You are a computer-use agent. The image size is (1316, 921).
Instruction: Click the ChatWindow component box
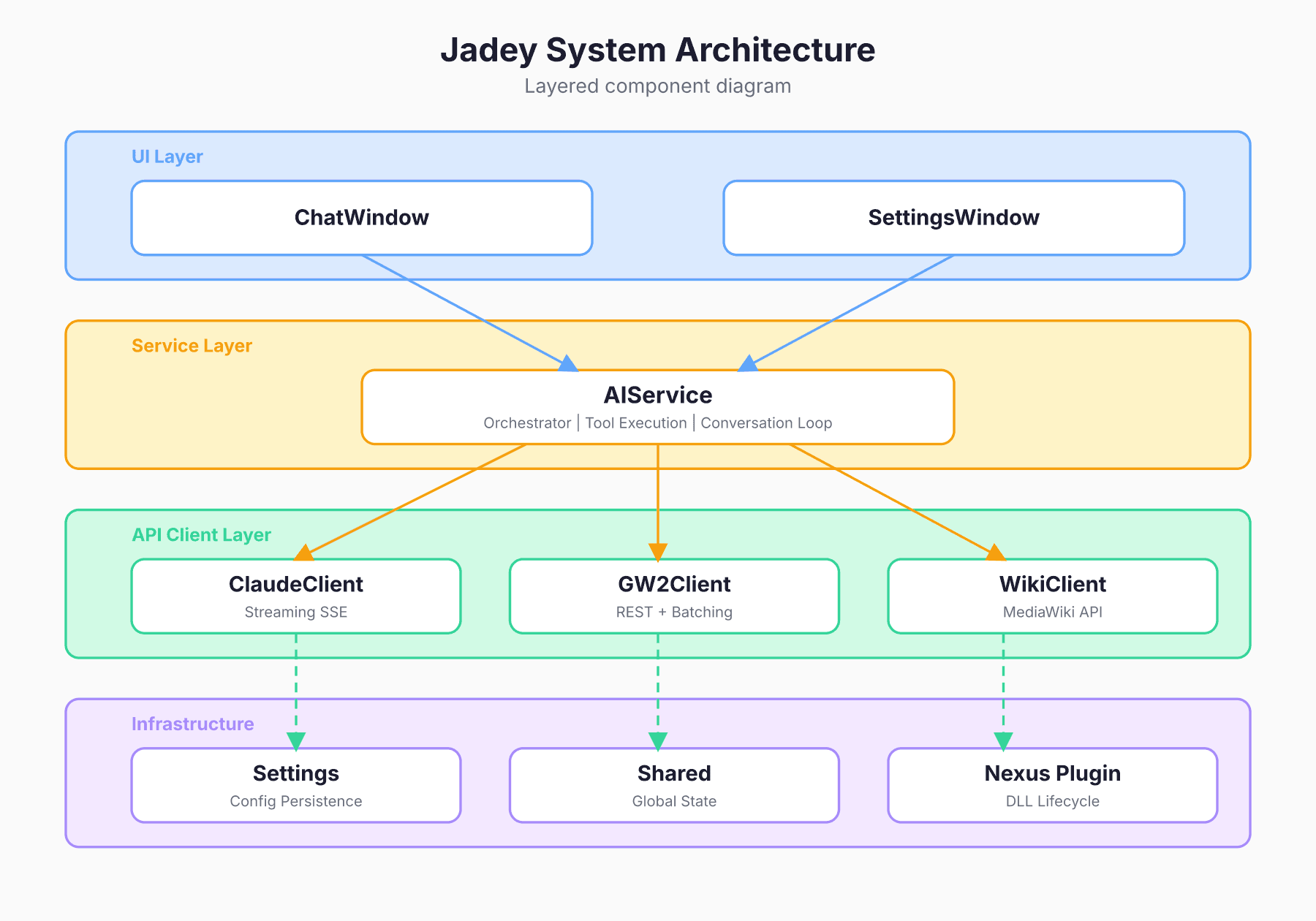click(361, 218)
